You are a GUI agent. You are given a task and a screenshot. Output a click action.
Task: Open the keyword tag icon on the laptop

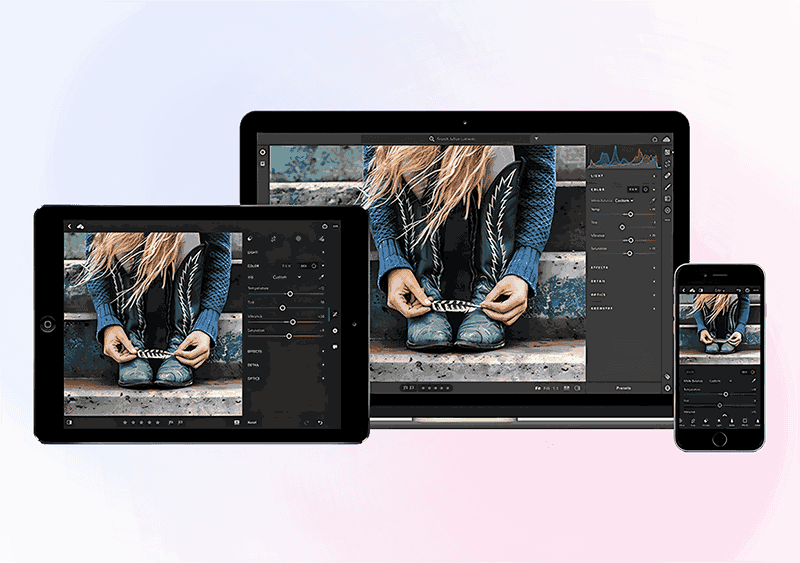pos(667,377)
